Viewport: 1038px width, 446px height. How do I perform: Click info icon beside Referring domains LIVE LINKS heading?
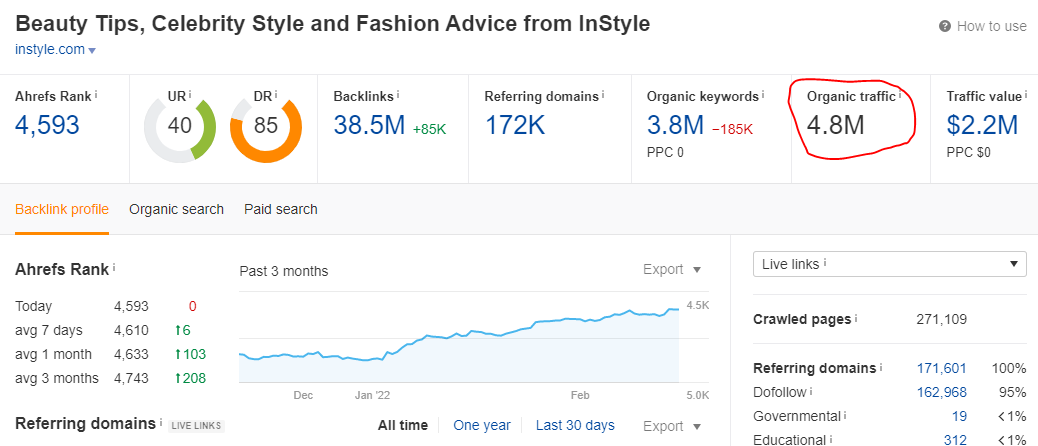click(160, 422)
